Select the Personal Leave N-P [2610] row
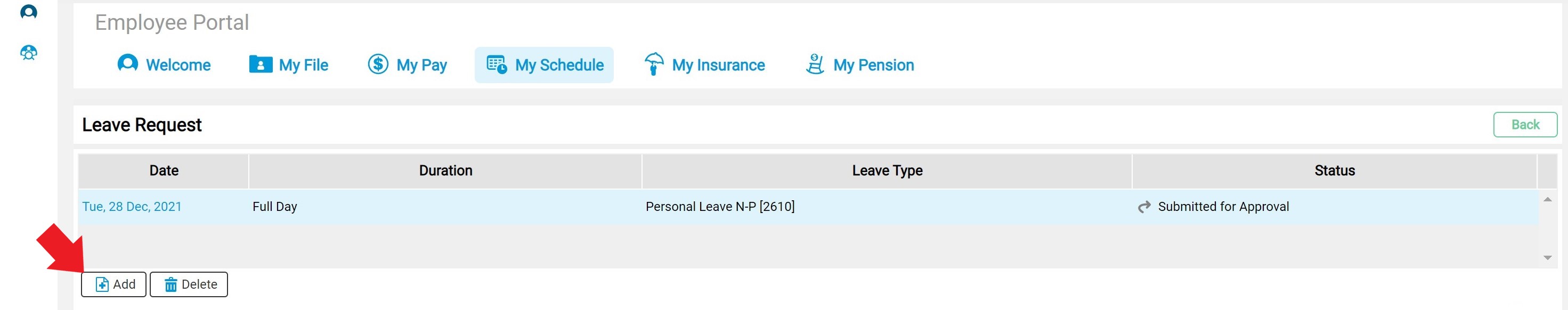The width and height of the screenshot is (1568, 310). [x=719, y=207]
